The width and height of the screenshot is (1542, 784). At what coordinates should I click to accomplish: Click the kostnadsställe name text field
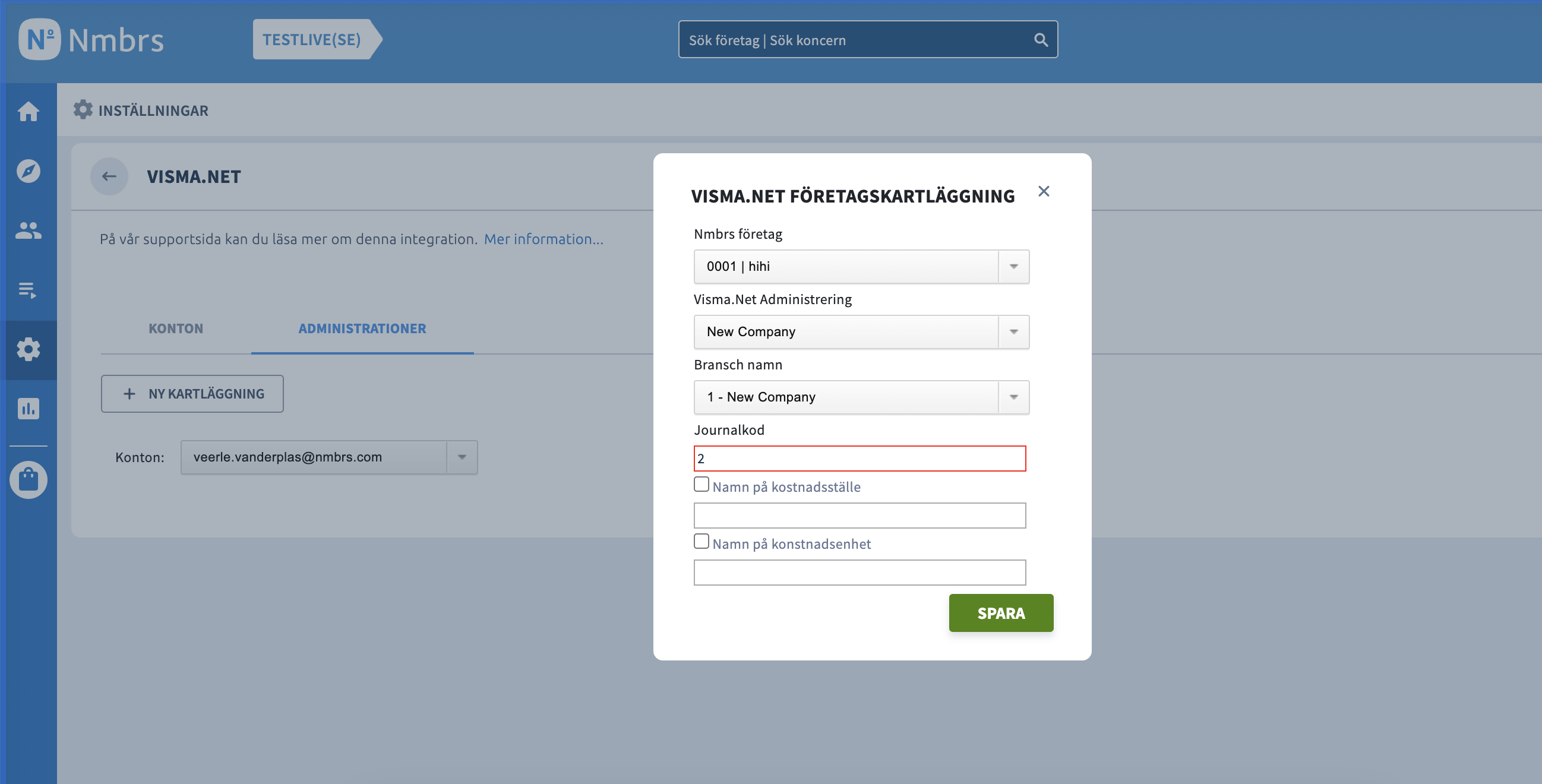(x=860, y=516)
